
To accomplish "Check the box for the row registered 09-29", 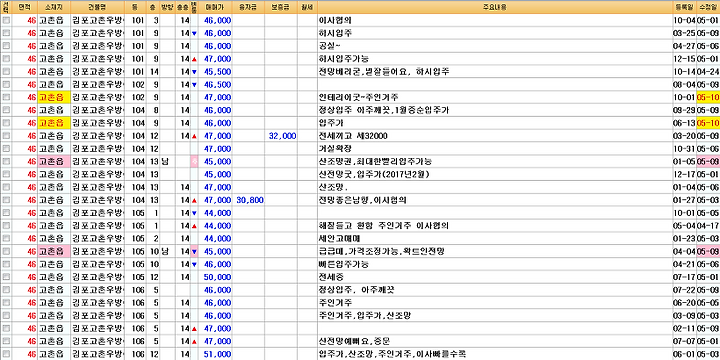I will [6, 111].
